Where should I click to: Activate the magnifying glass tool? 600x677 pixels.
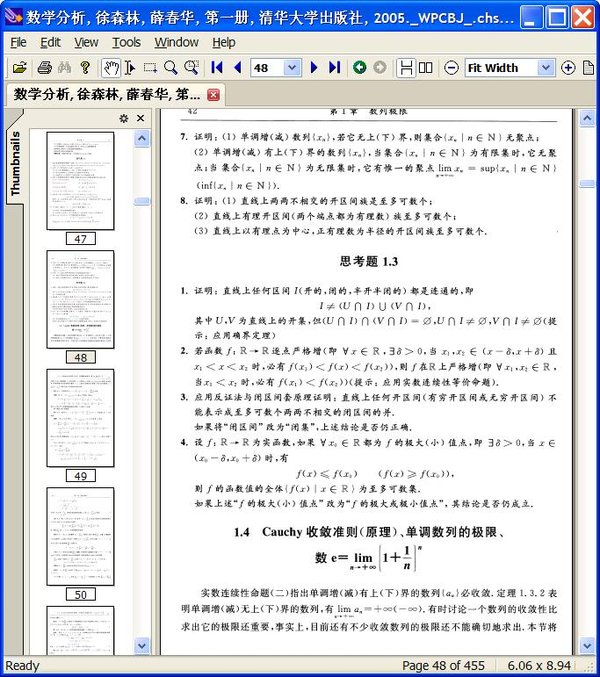171,68
